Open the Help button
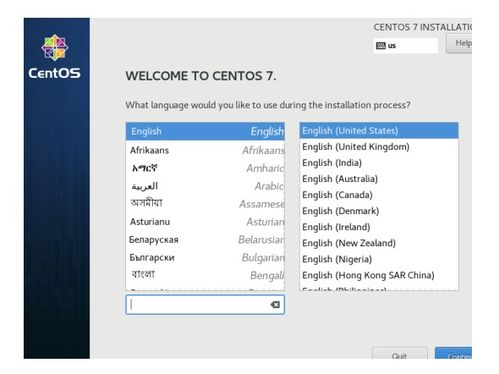499x374 pixels. pos(459,44)
